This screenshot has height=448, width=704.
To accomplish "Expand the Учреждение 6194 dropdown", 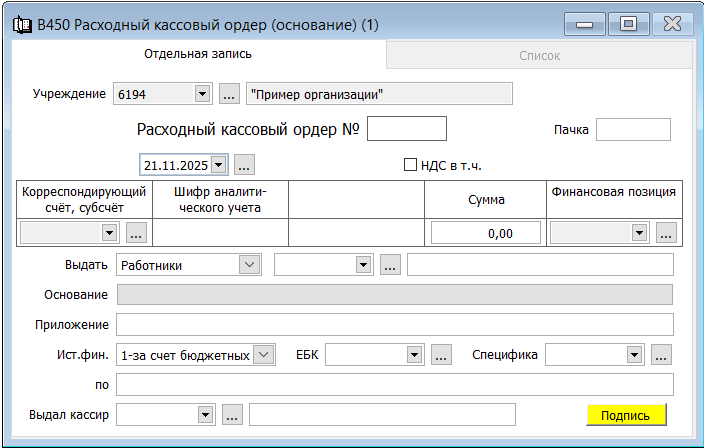I will [201, 94].
